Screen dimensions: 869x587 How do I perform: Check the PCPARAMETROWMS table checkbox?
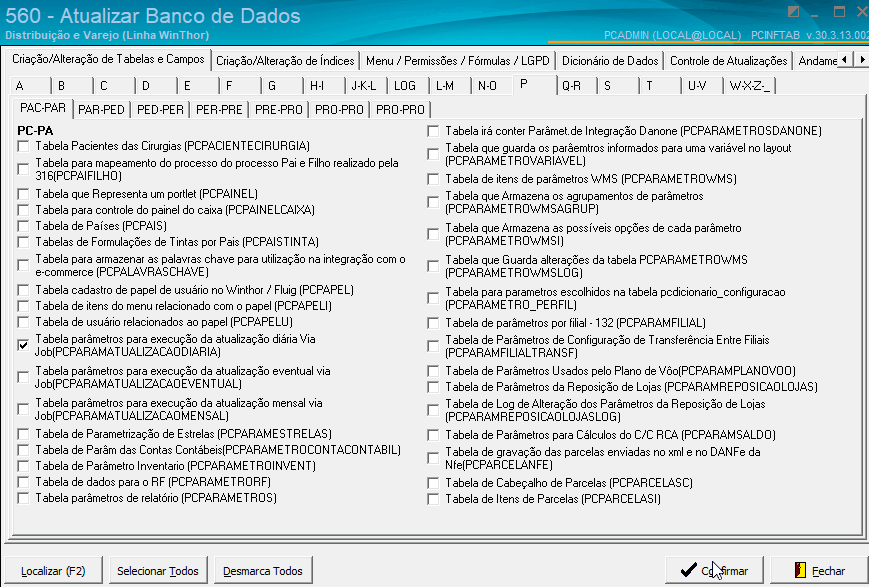(x=433, y=179)
